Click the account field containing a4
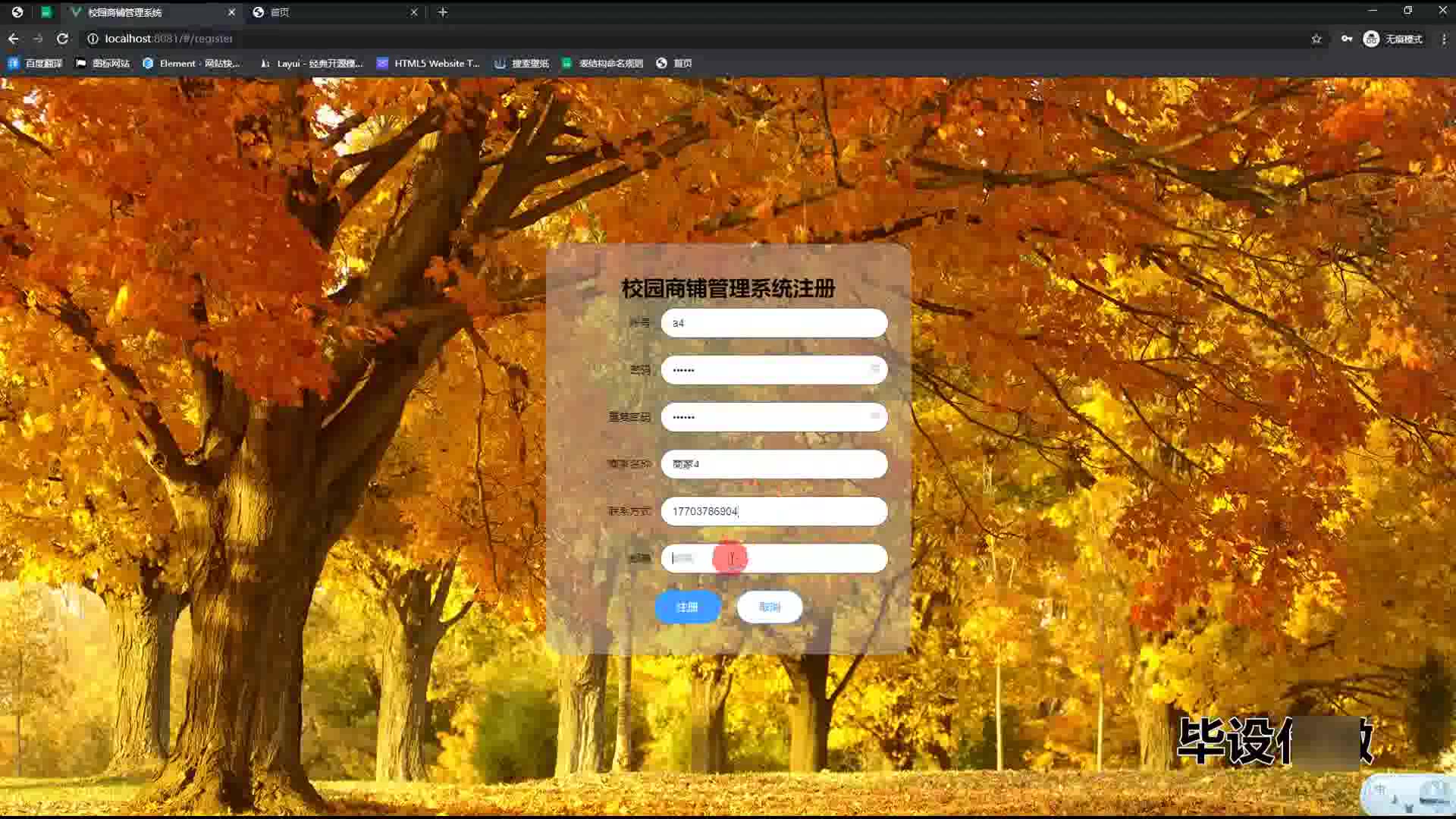The image size is (1456, 819). (773, 323)
